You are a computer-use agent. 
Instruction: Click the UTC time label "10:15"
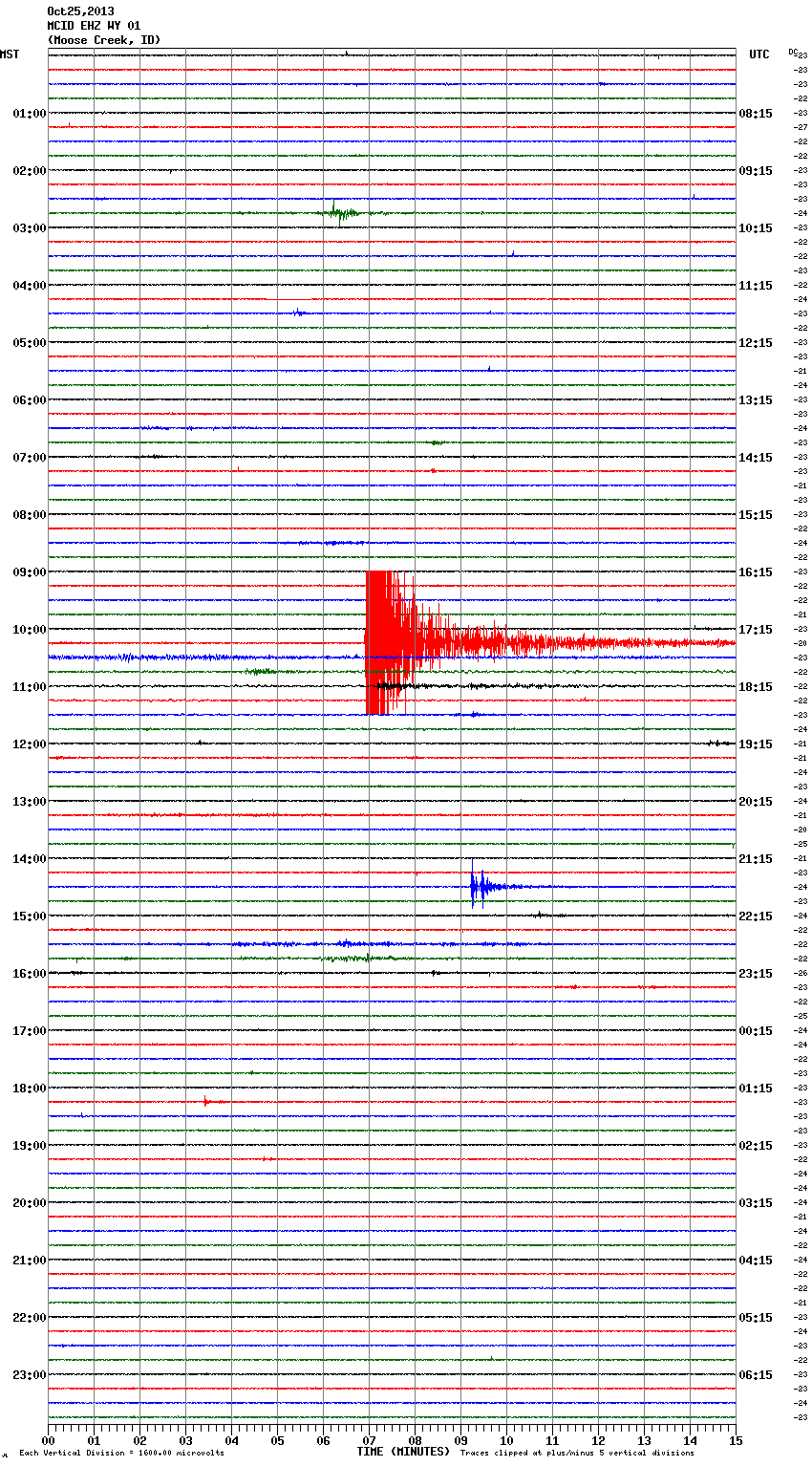click(x=756, y=228)
